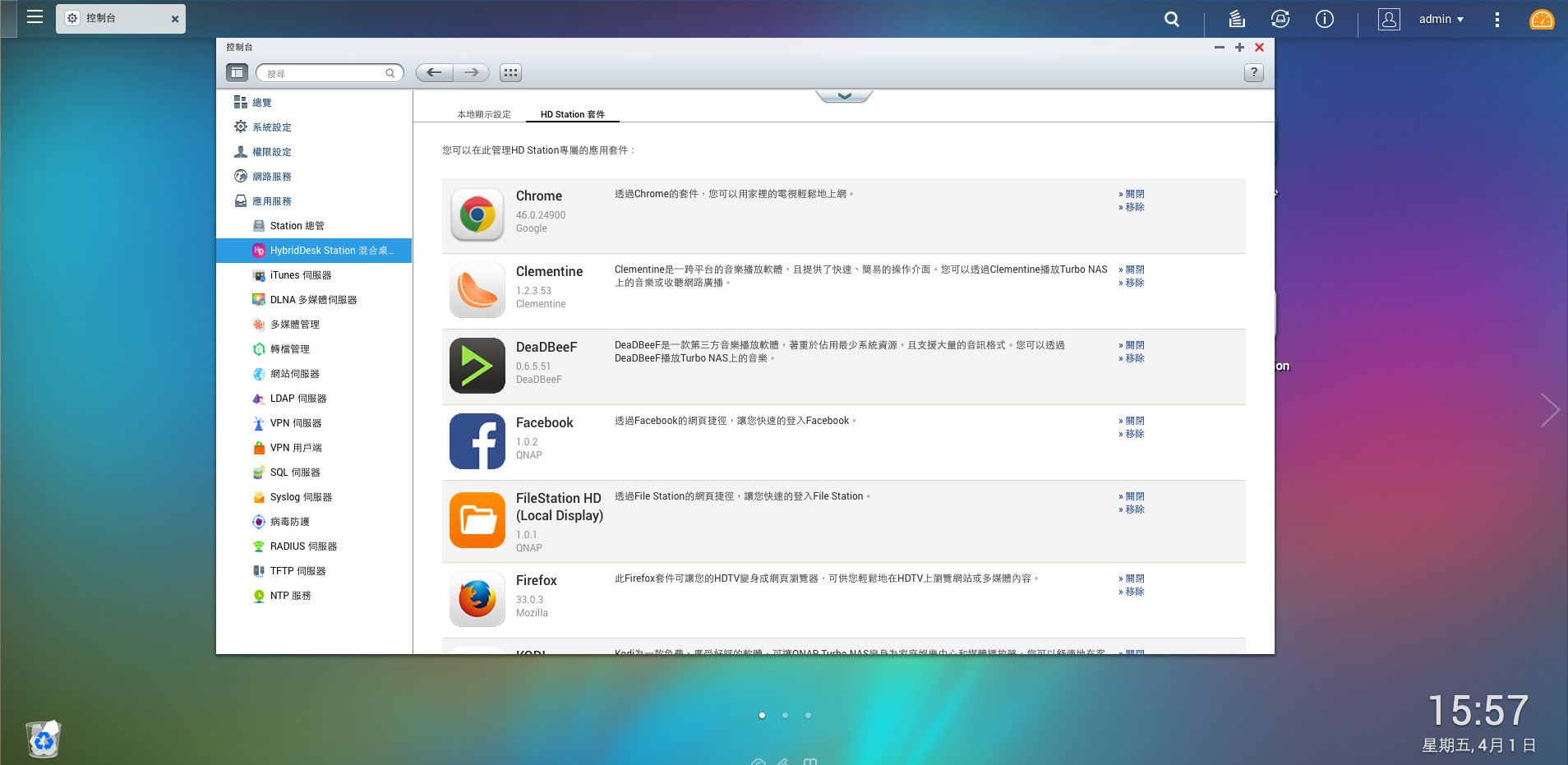Click the user profile avatar icon
The image size is (1568, 765).
coord(1389,19)
